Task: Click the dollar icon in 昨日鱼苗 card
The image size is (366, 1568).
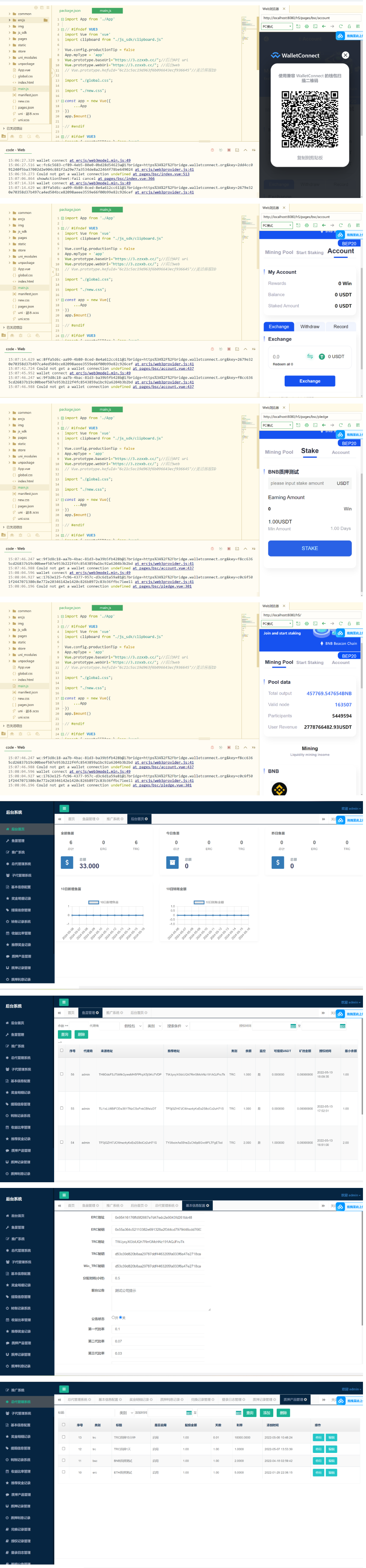Action: pos(278,862)
